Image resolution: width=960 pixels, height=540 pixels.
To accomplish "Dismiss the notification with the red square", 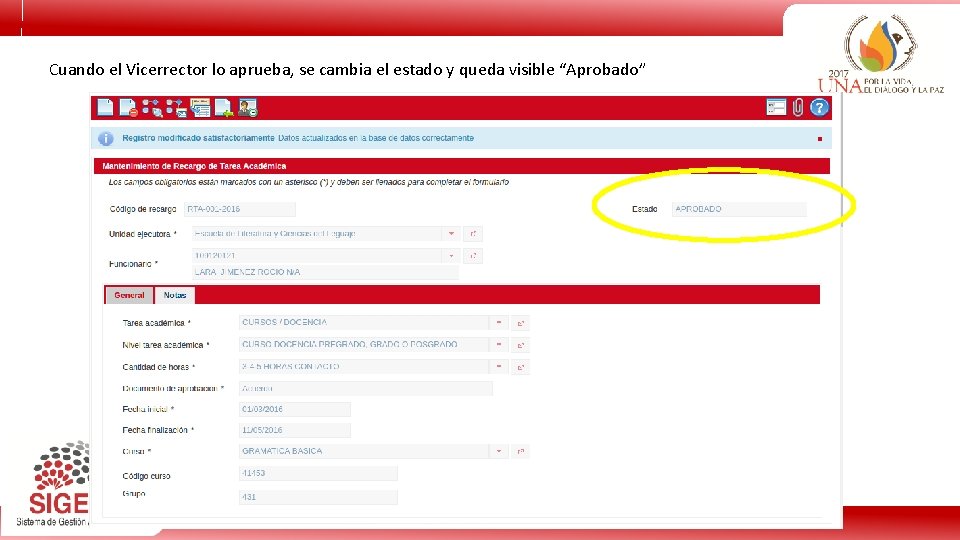I will click(820, 139).
